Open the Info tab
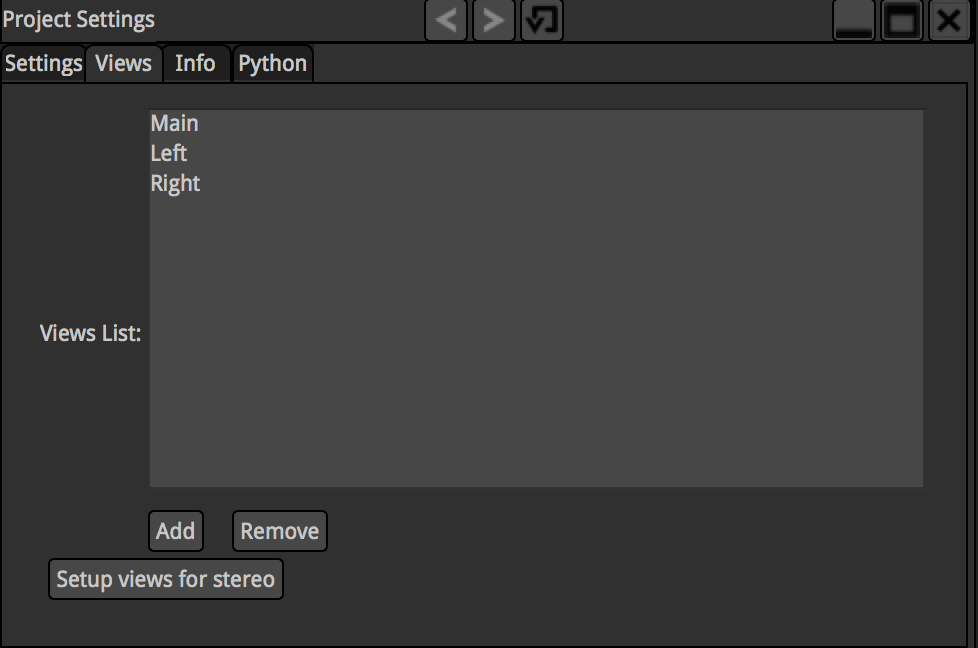978x648 pixels. (195, 64)
